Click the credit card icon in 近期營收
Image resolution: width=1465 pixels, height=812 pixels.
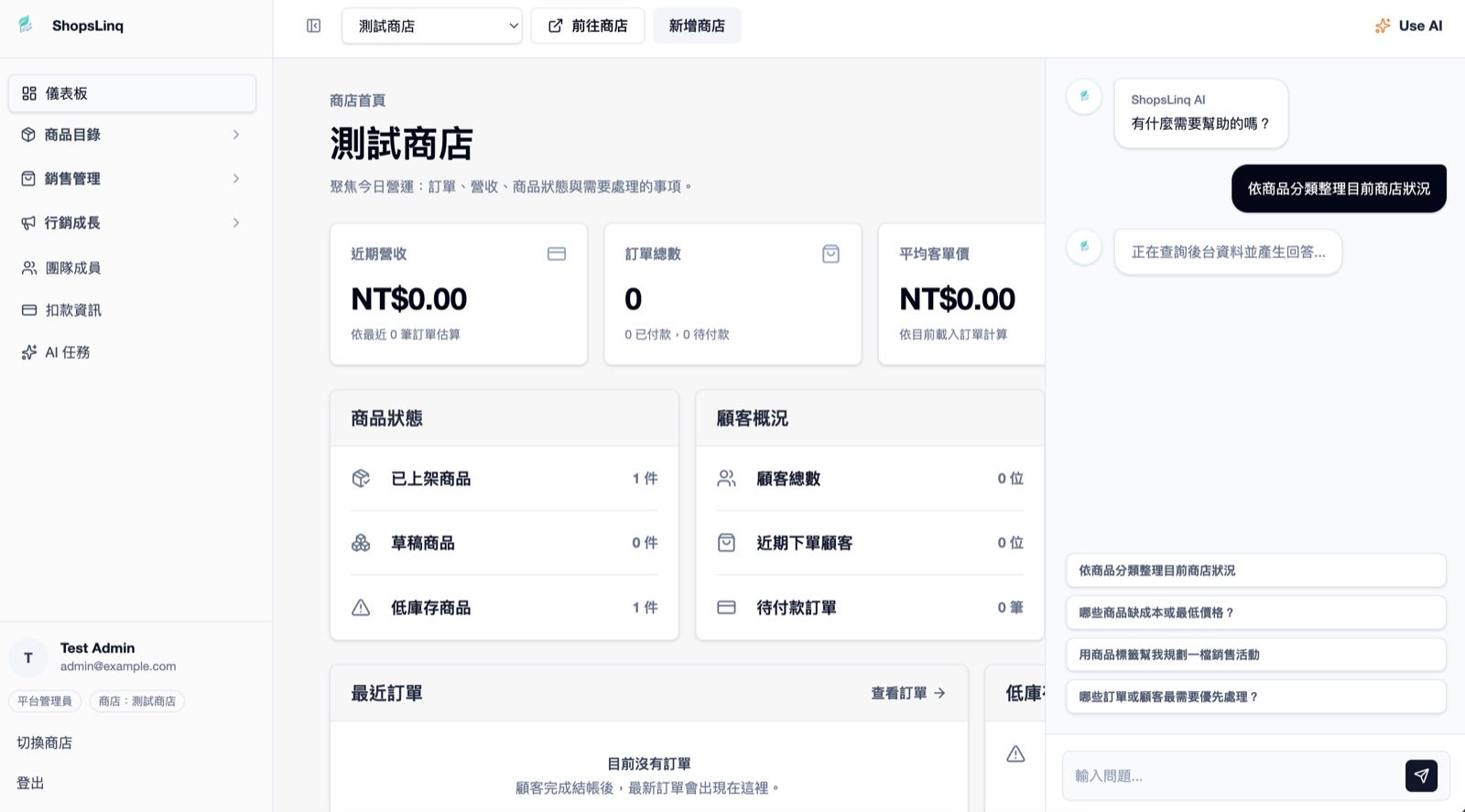click(x=557, y=254)
